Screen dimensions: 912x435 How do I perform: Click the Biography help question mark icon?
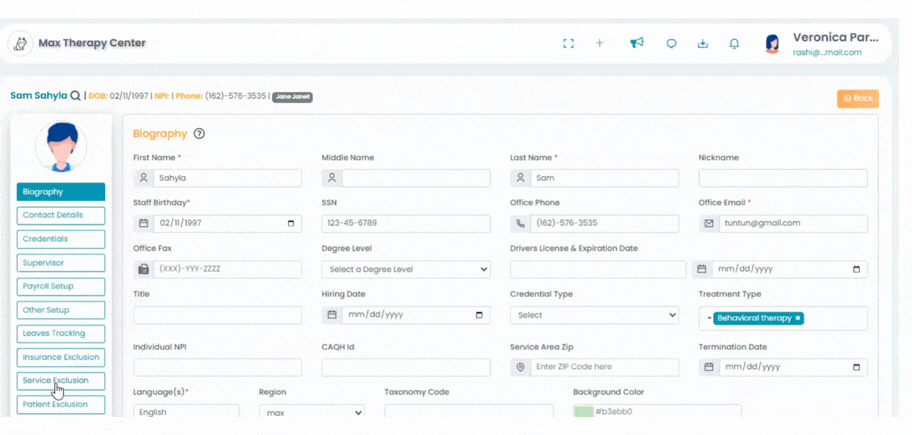[x=200, y=134]
